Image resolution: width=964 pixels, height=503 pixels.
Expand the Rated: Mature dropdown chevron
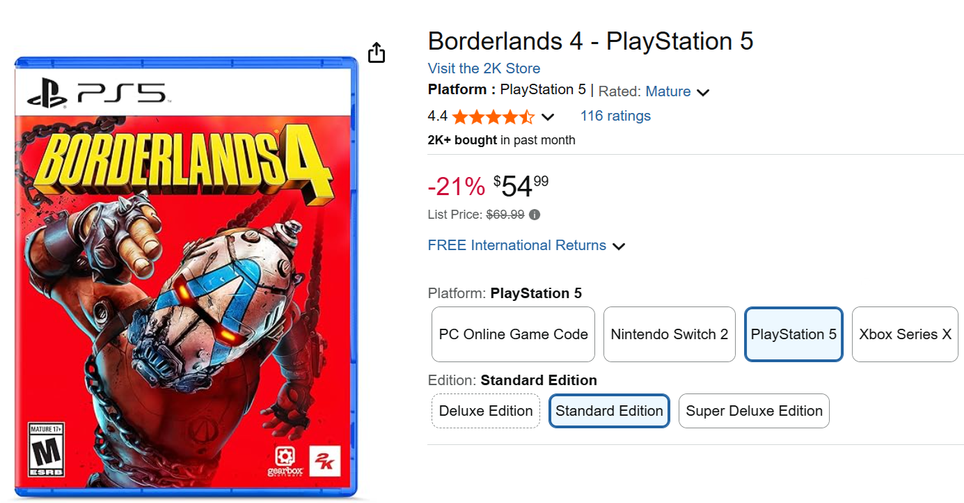[x=703, y=92]
